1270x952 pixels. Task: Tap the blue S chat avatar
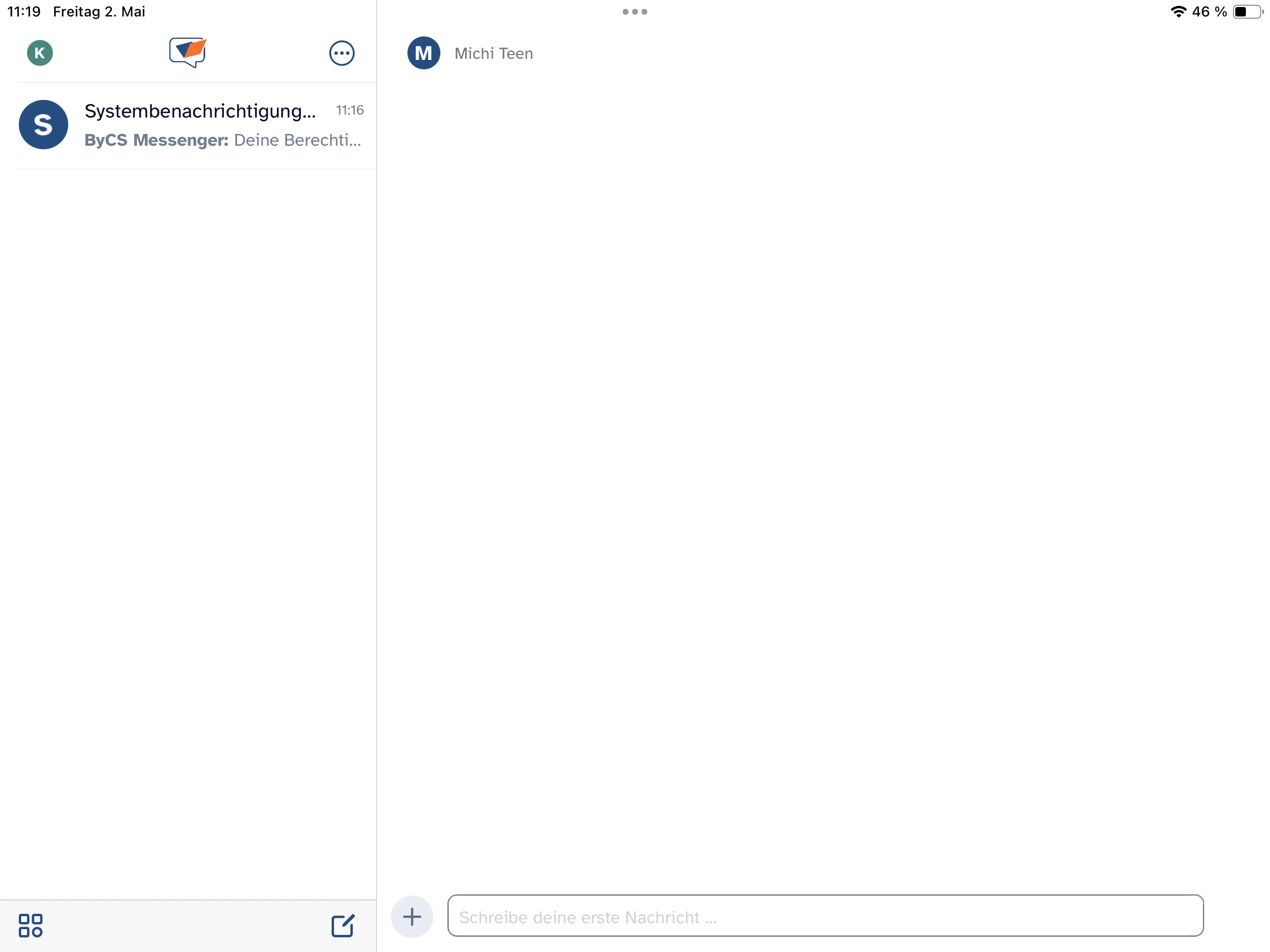tap(44, 125)
